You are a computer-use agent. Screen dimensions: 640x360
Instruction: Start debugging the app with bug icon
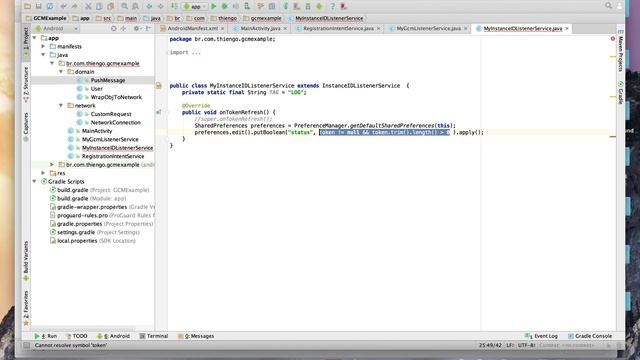pos(224,6)
